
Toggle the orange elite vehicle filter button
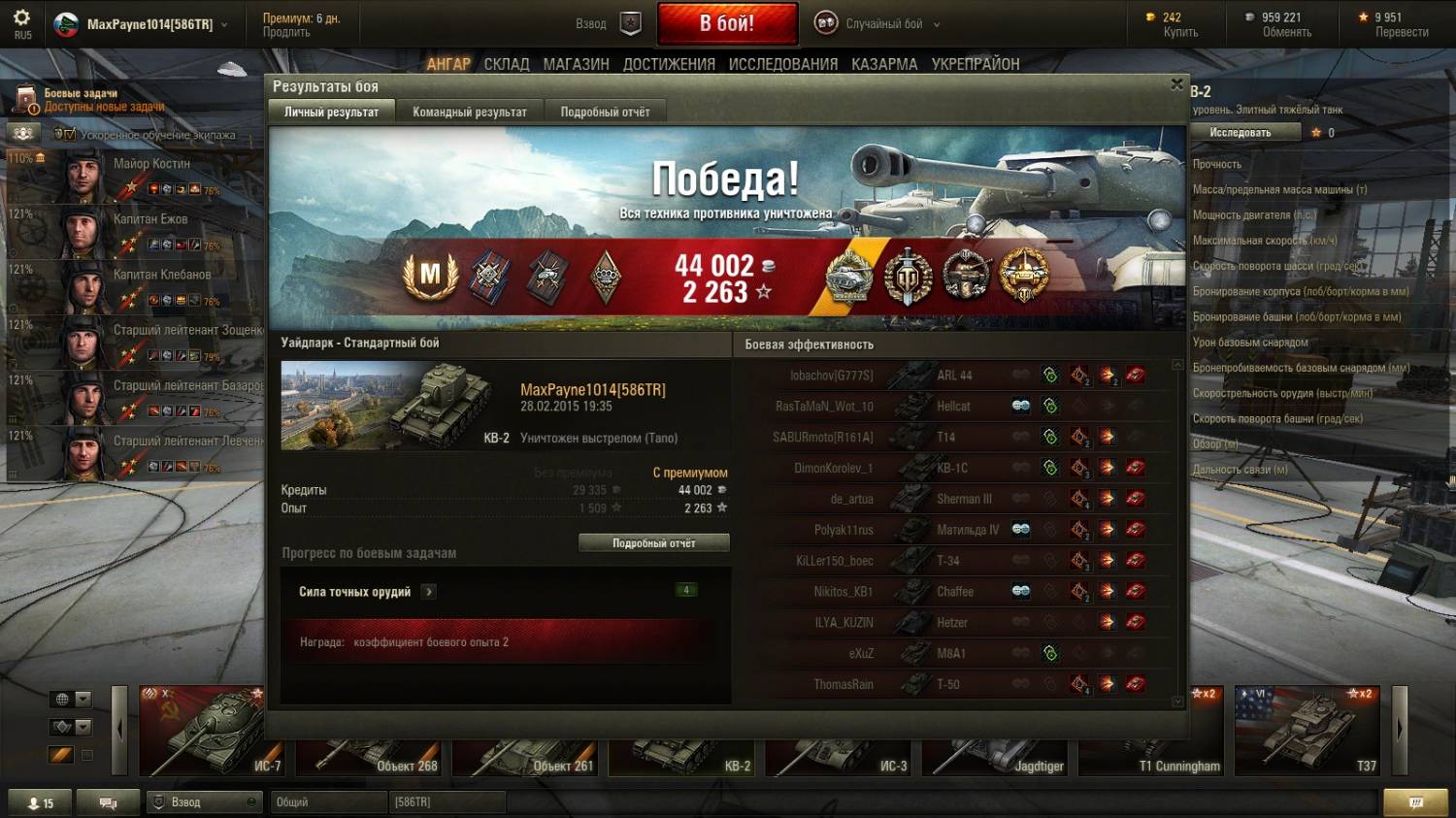click(61, 754)
